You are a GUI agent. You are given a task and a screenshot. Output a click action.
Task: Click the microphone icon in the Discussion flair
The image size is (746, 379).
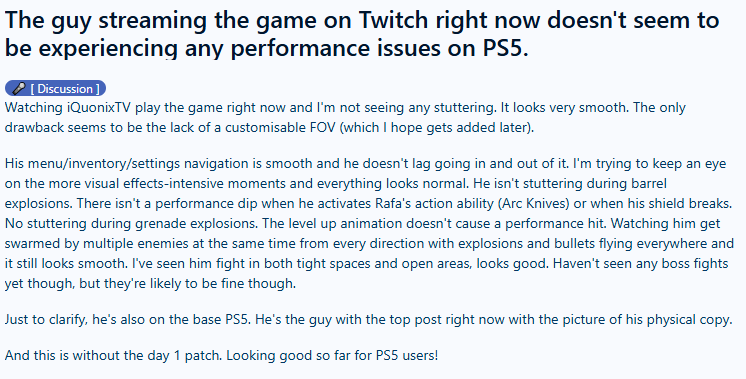[19, 88]
